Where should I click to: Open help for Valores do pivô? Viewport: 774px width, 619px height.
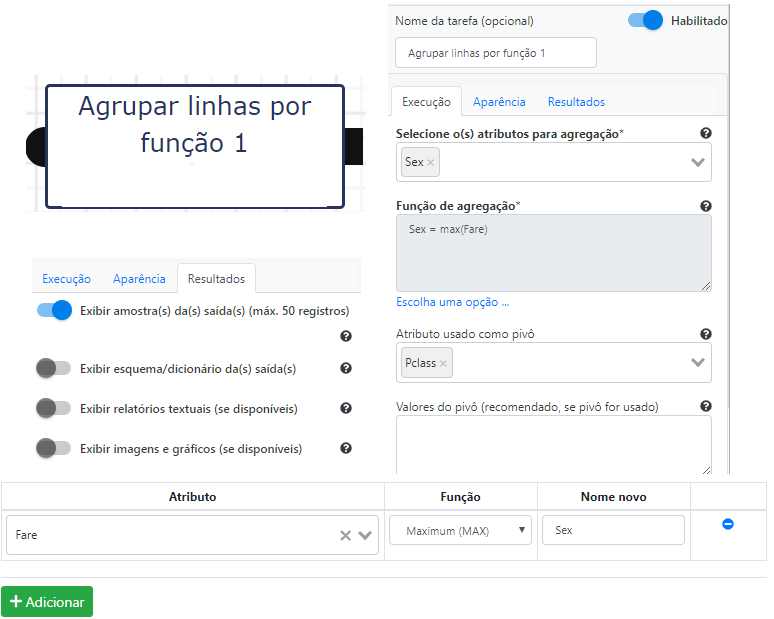coord(705,406)
